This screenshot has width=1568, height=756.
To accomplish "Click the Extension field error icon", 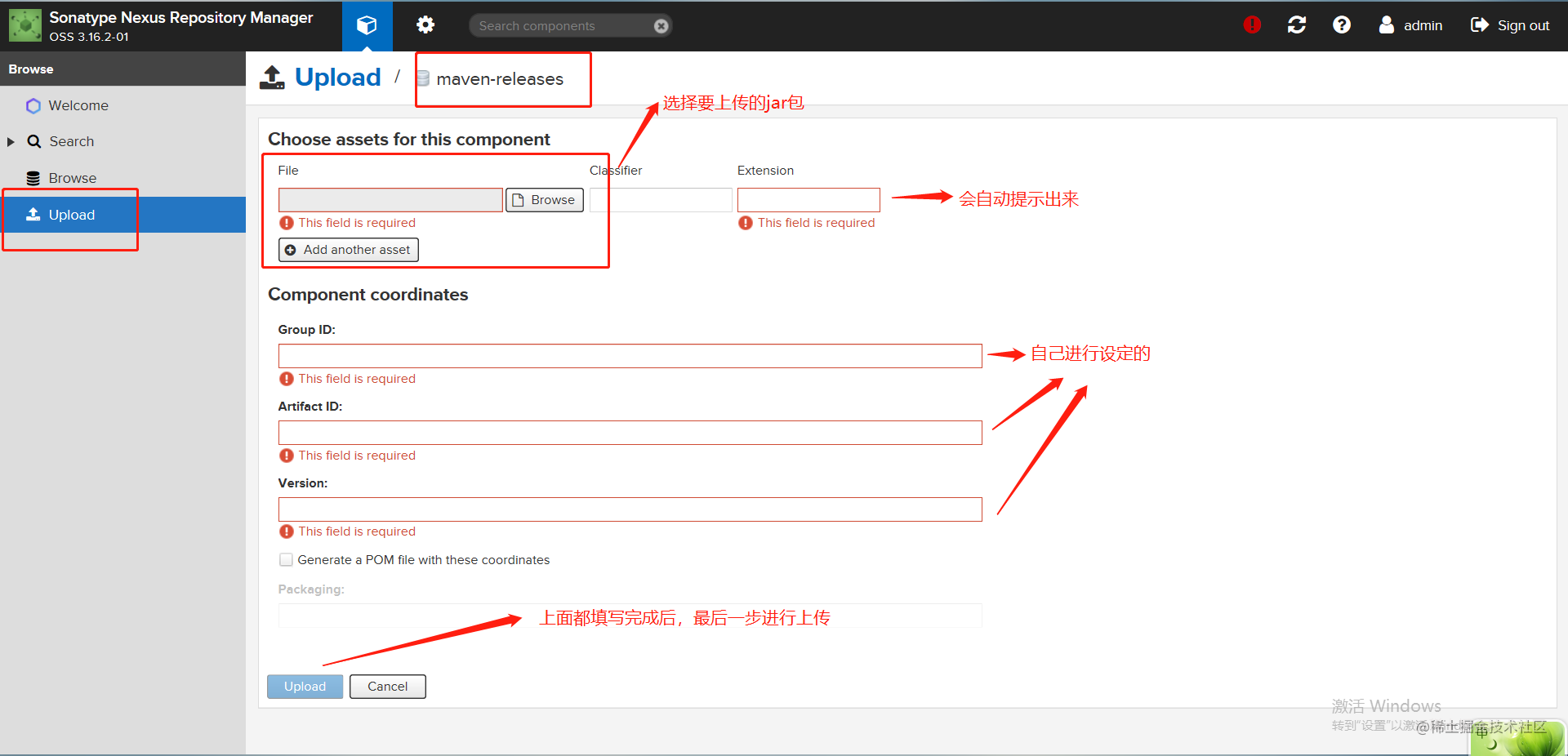I will [x=746, y=223].
